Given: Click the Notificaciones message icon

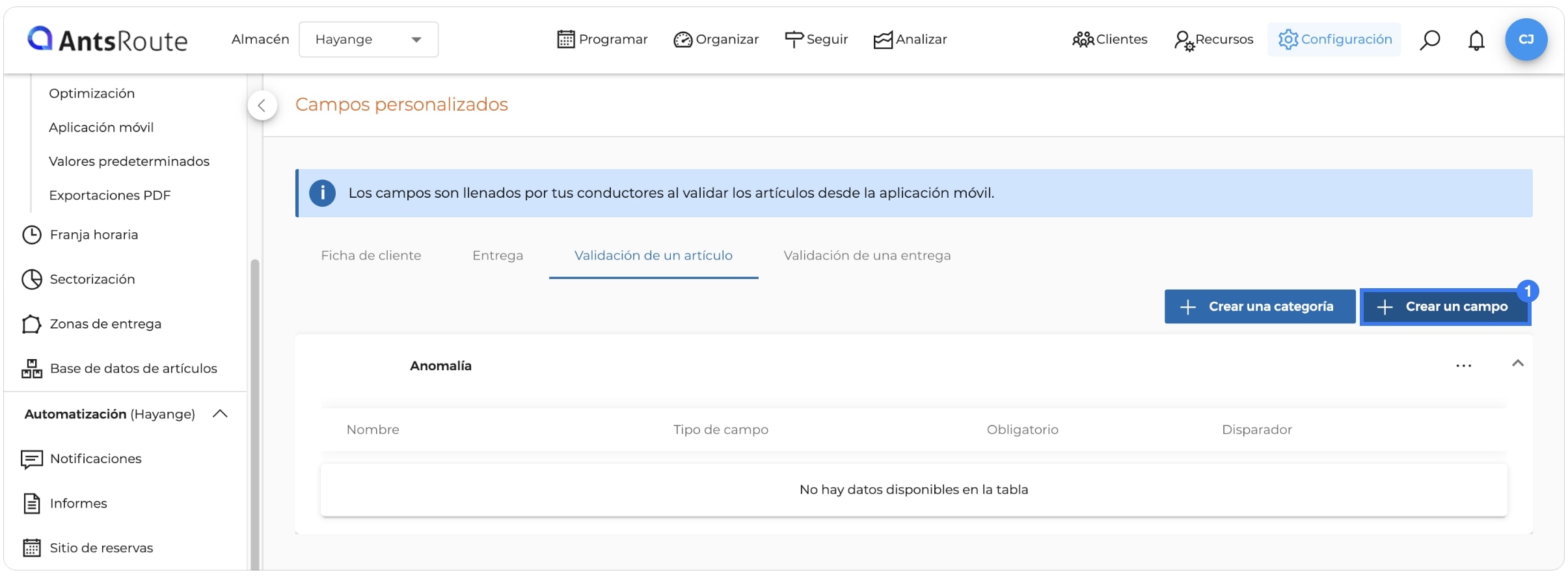Looking at the screenshot, I should click(32, 459).
